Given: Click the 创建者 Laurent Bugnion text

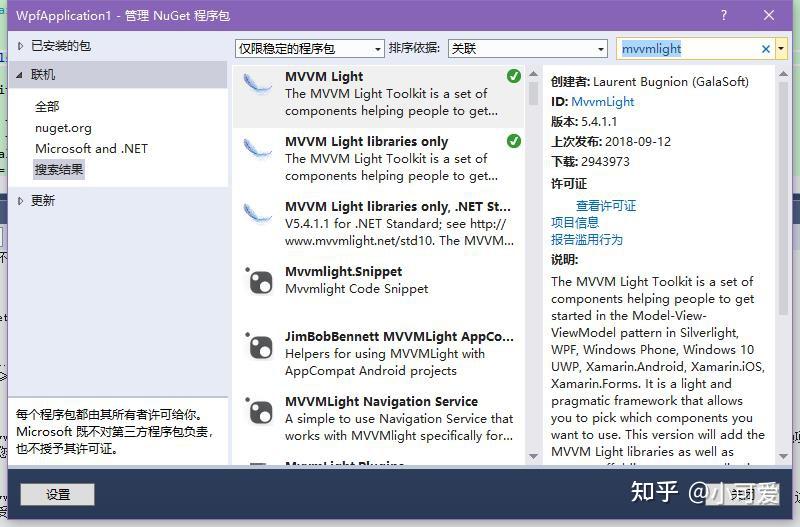Looking at the screenshot, I should 649,82.
